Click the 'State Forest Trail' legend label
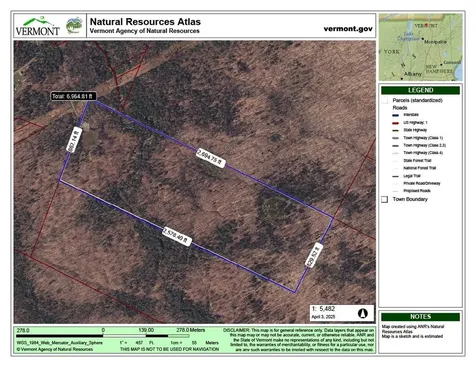Viewport: 476px width, 367px height. click(x=417, y=161)
